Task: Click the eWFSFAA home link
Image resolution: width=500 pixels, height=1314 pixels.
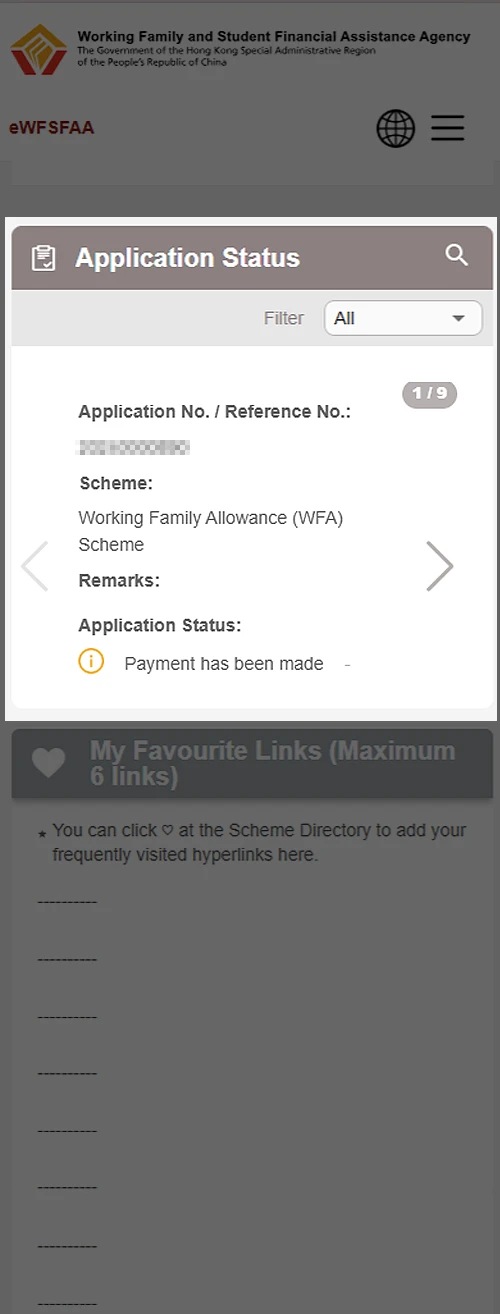Action: (52, 128)
